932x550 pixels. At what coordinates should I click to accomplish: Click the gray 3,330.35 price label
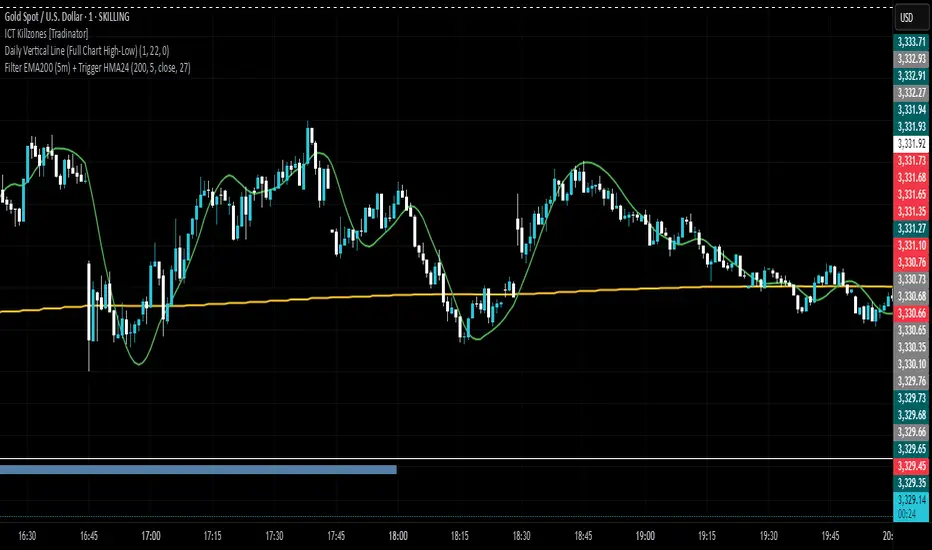(x=911, y=347)
